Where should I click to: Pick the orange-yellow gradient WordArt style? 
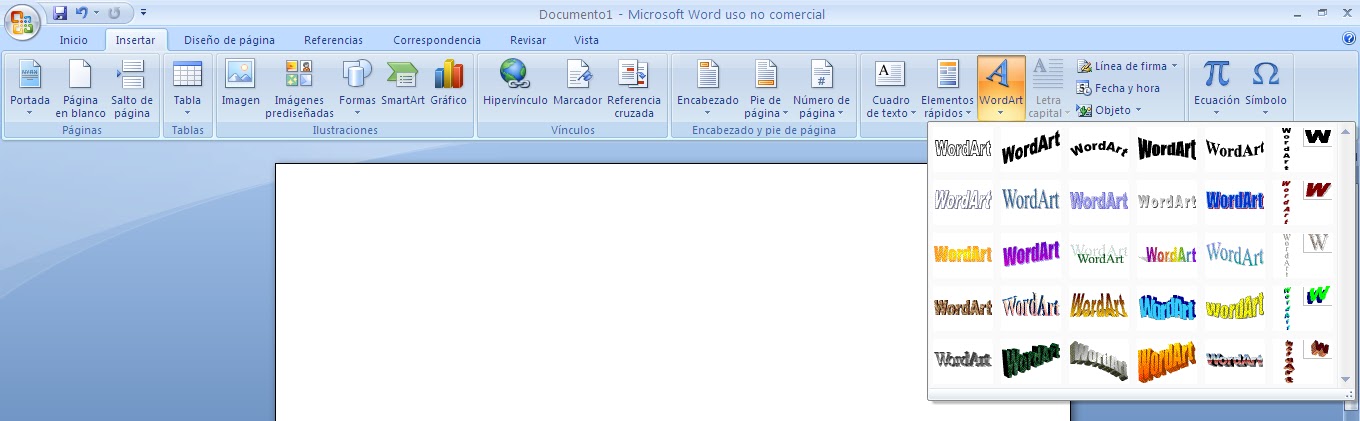pos(963,254)
